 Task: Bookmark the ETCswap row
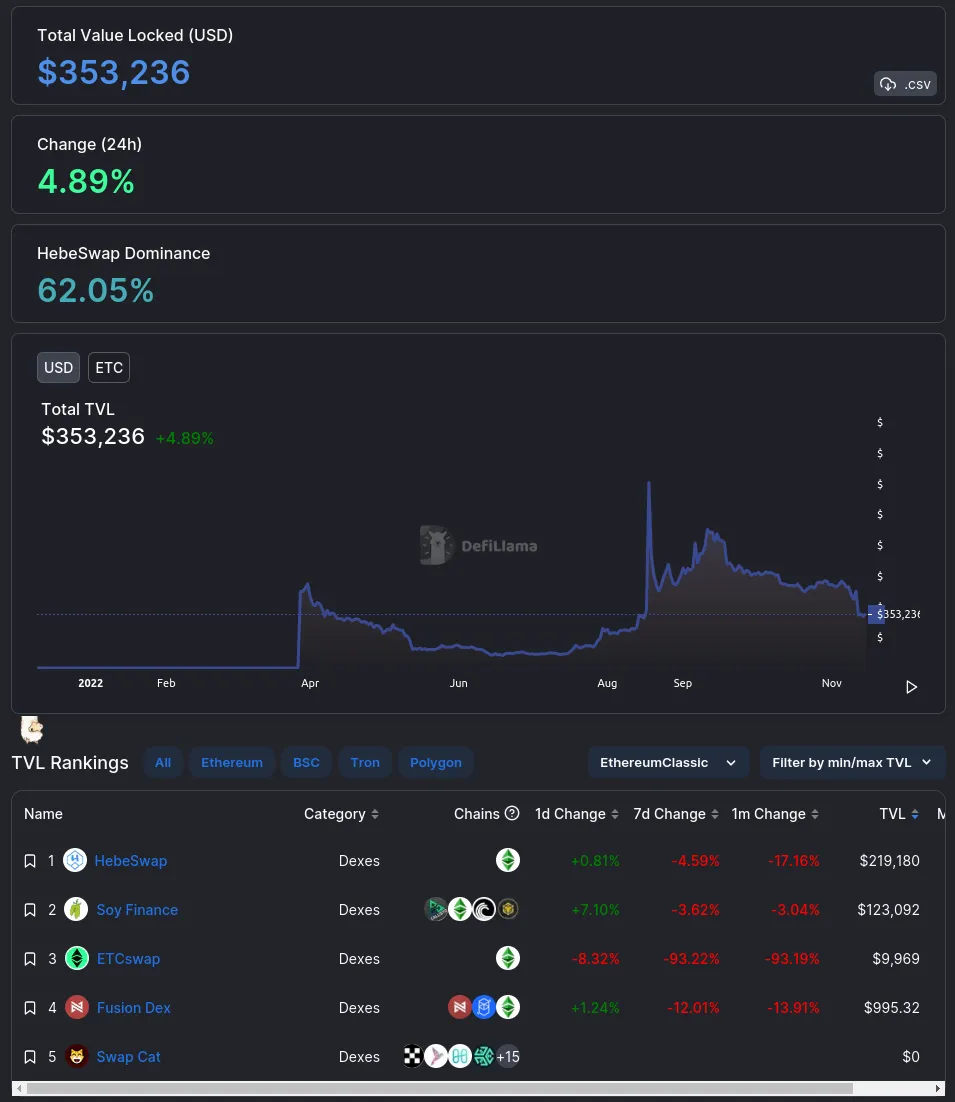(30, 959)
